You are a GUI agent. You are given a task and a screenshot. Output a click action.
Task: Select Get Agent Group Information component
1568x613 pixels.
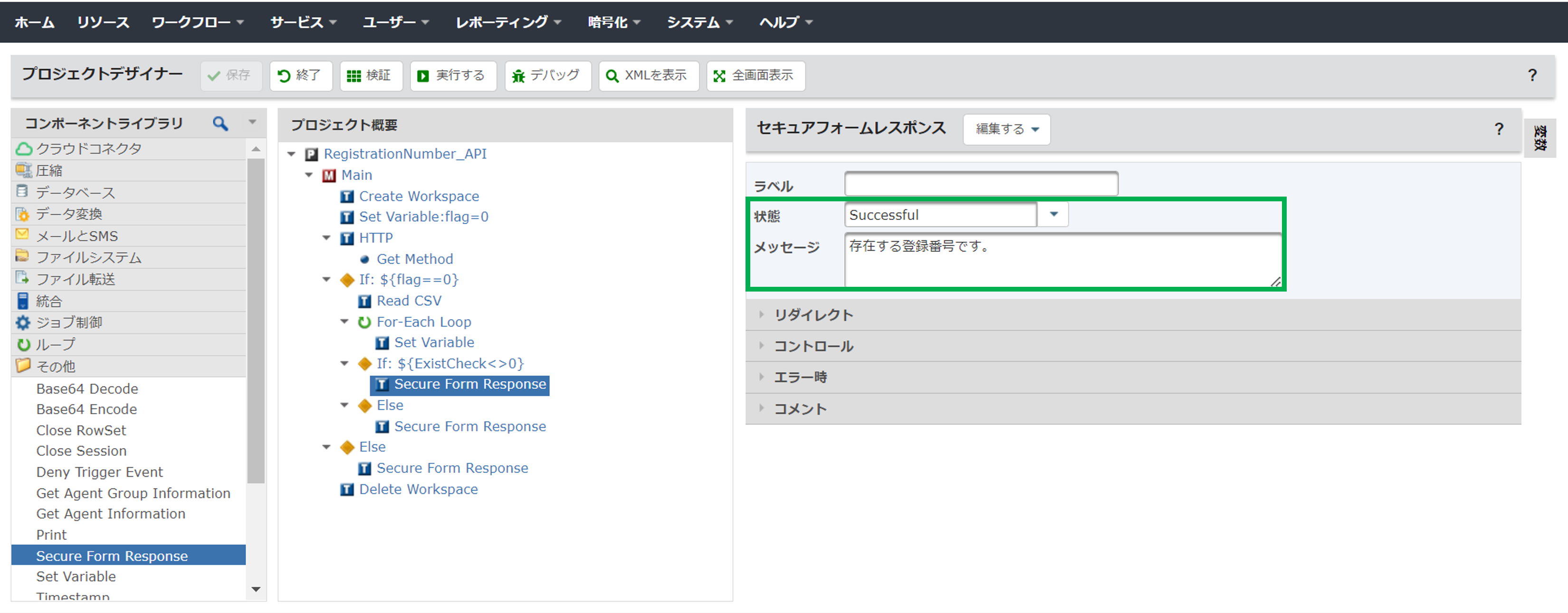tap(134, 494)
